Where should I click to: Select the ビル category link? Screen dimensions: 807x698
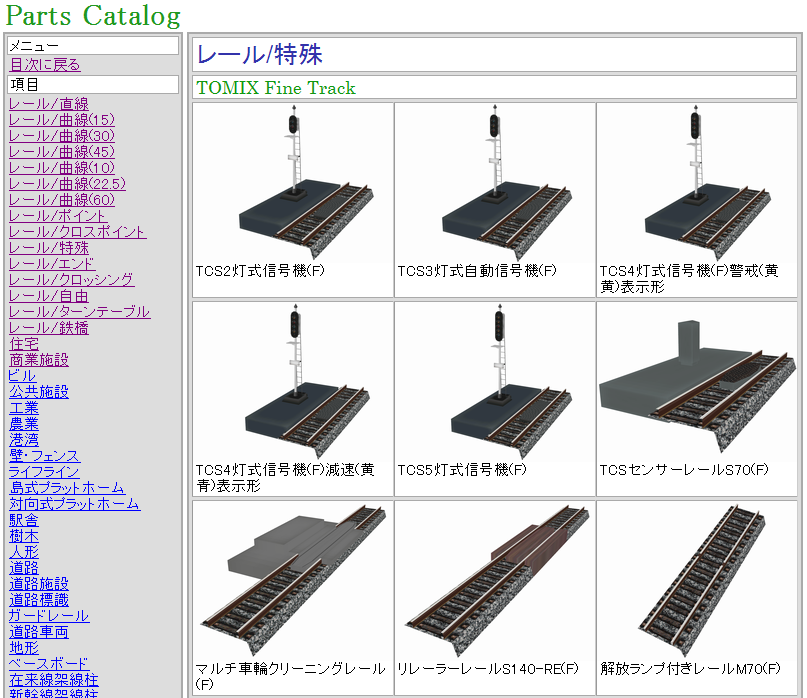point(22,376)
